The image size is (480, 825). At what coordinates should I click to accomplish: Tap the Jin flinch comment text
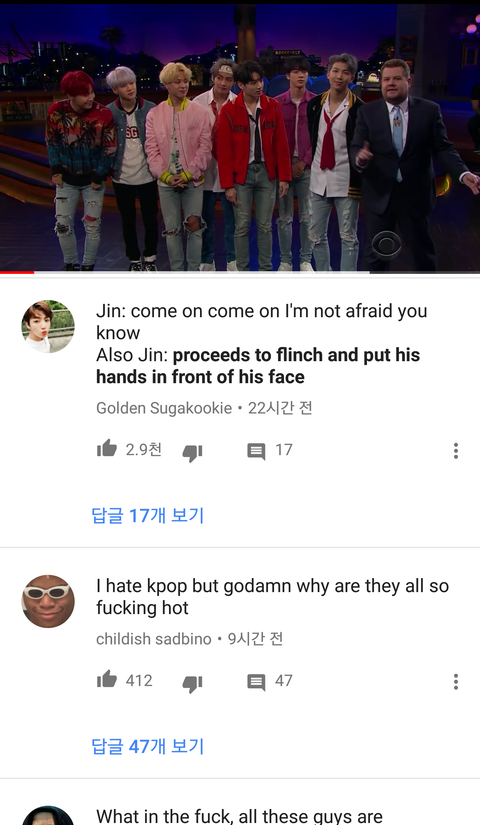click(262, 344)
